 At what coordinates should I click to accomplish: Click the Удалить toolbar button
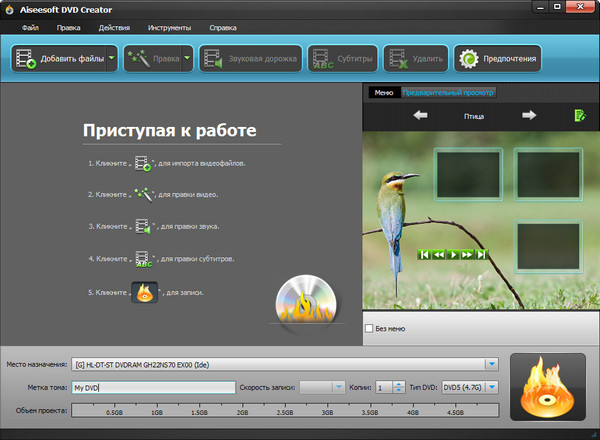click(415, 58)
